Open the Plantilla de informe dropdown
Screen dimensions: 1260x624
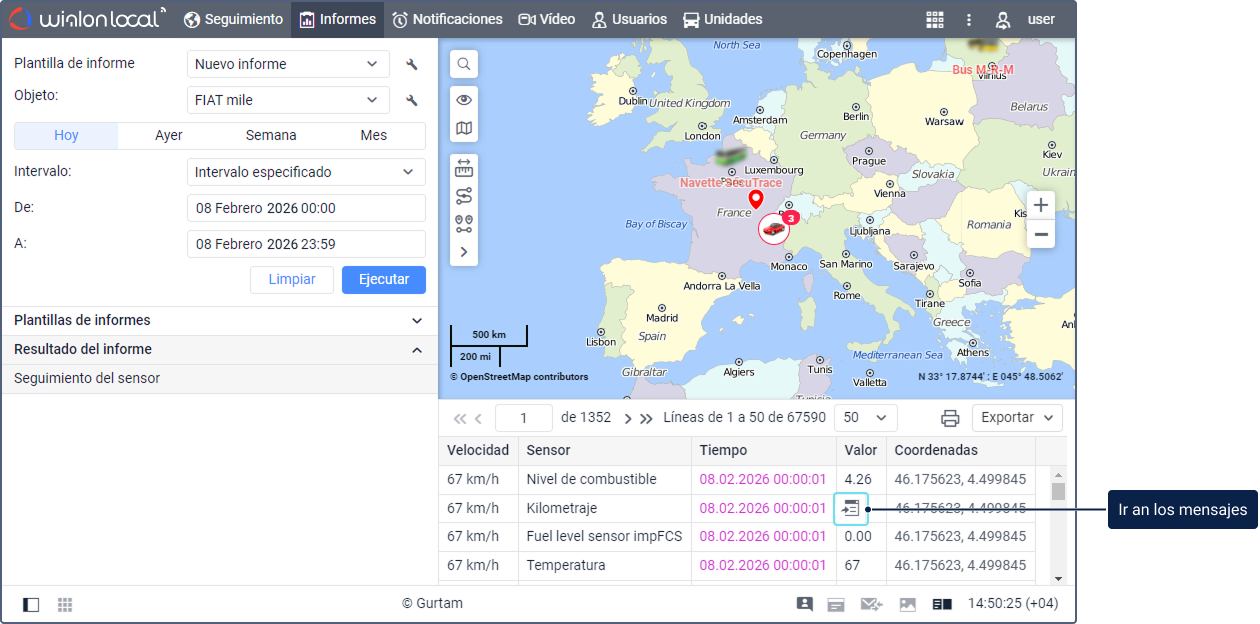click(x=288, y=65)
